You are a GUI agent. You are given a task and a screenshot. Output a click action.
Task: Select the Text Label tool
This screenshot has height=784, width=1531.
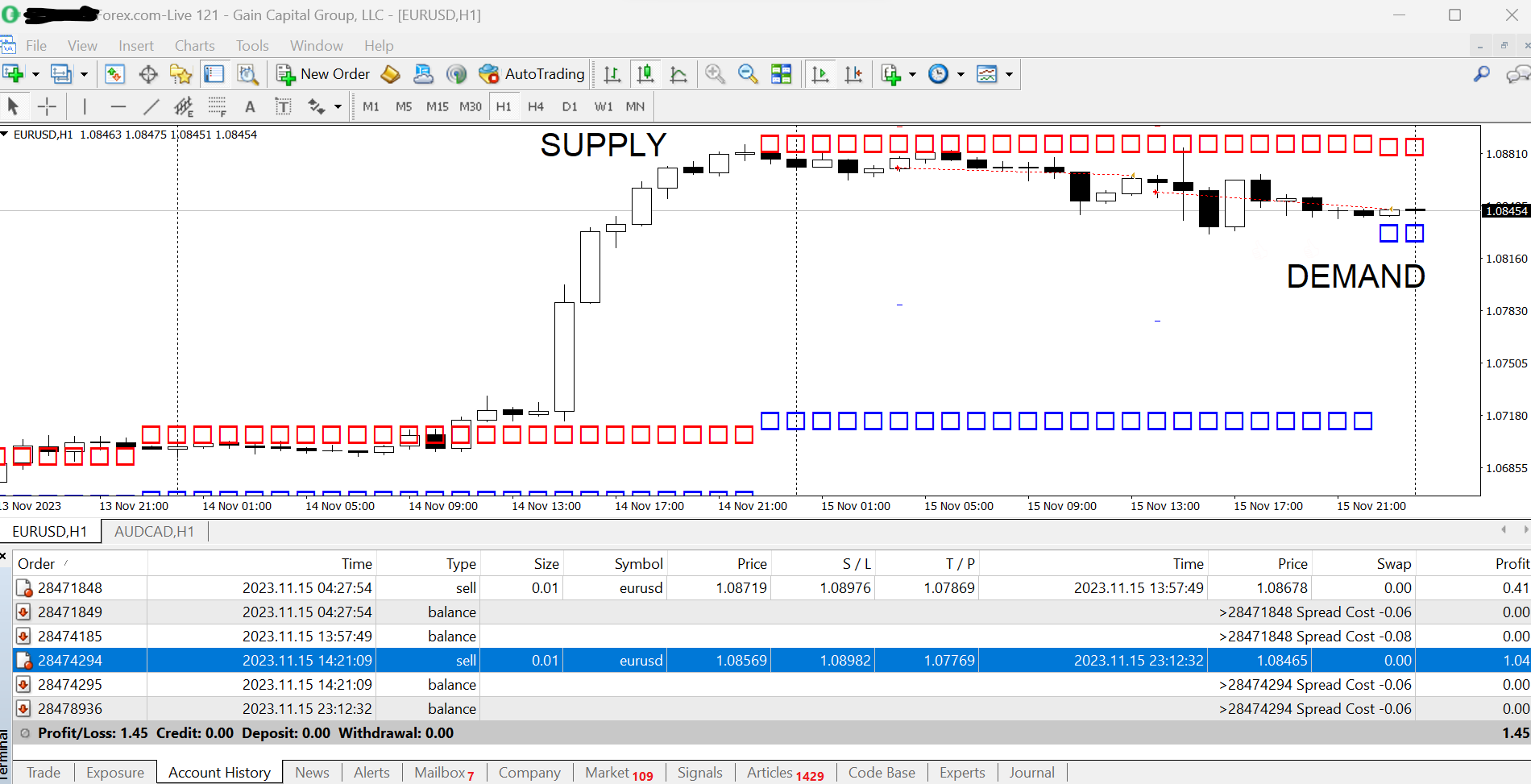click(x=283, y=106)
